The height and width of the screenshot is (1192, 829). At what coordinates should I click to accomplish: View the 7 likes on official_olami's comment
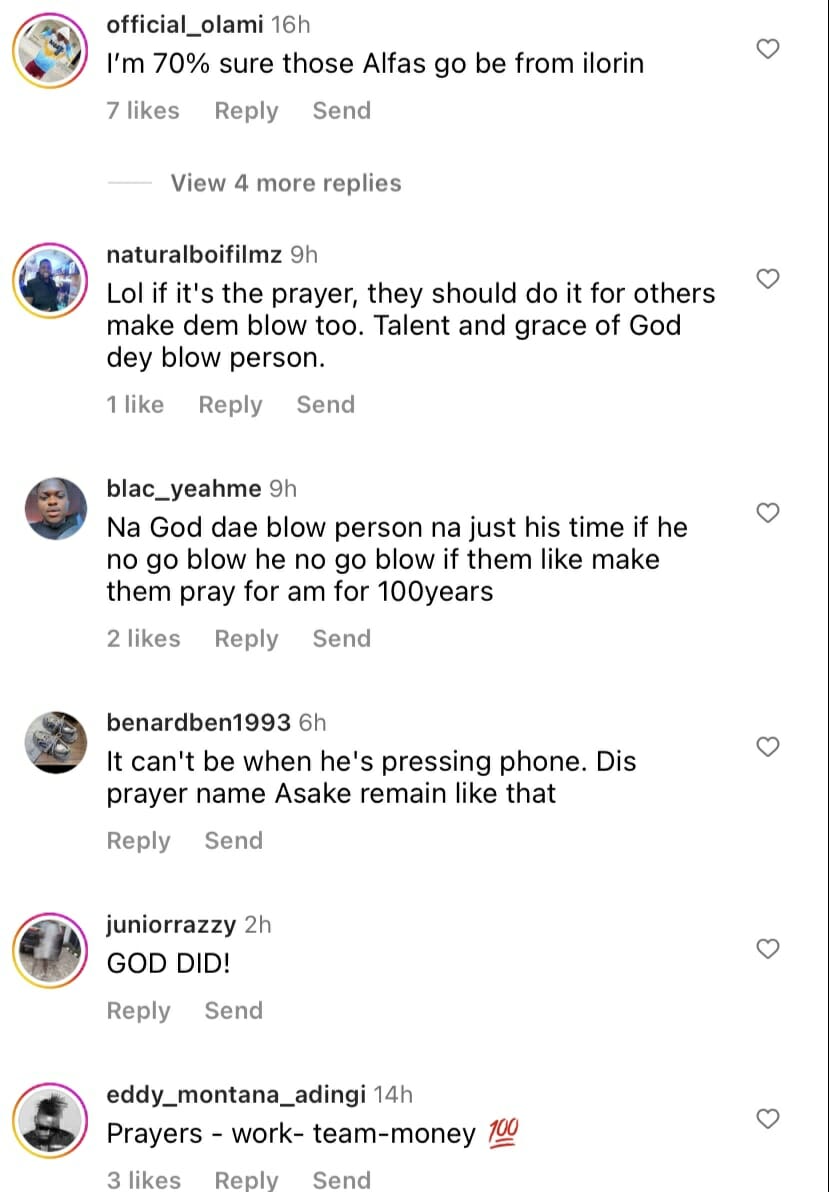(143, 111)
